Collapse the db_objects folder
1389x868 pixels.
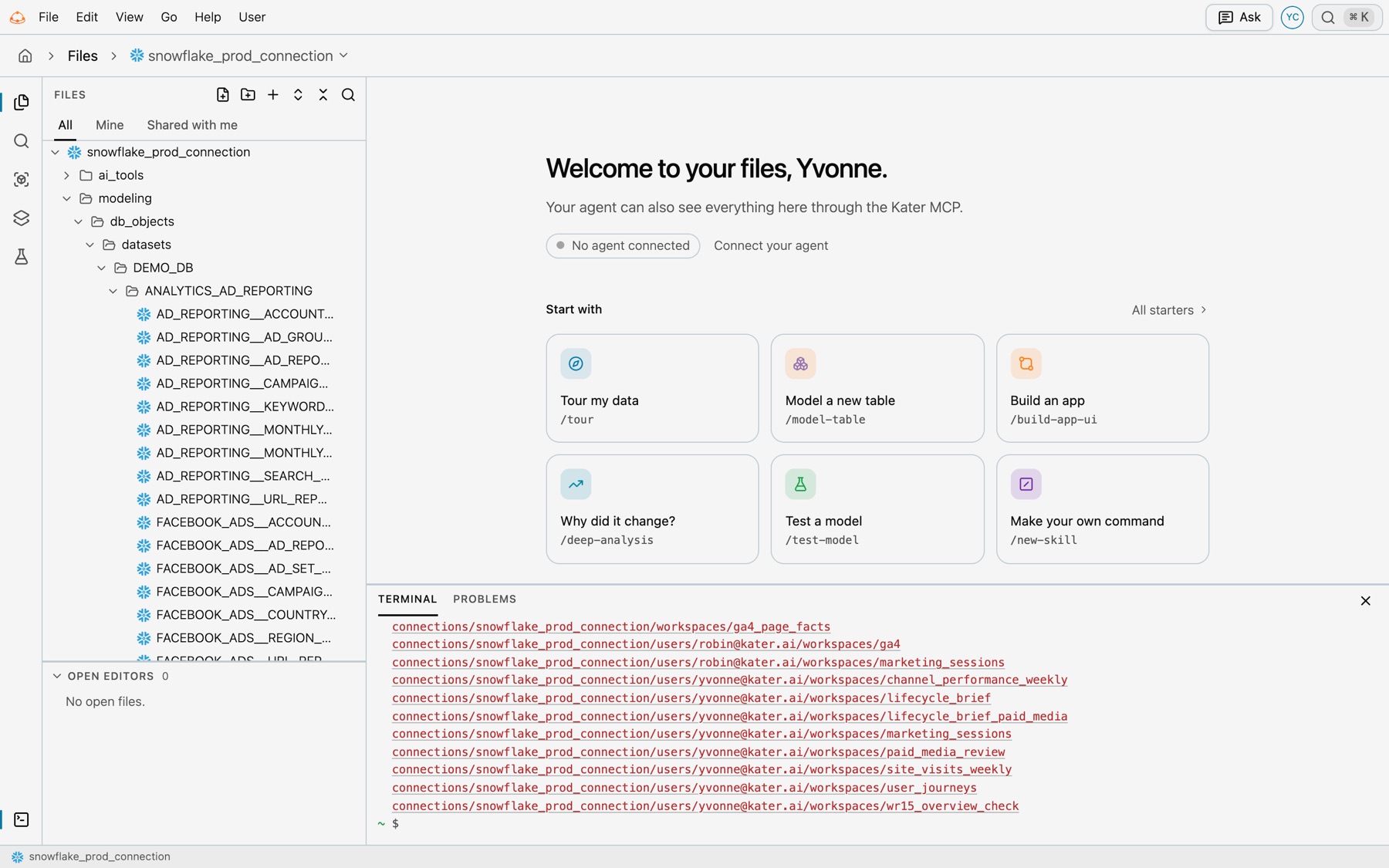point(79,221)
